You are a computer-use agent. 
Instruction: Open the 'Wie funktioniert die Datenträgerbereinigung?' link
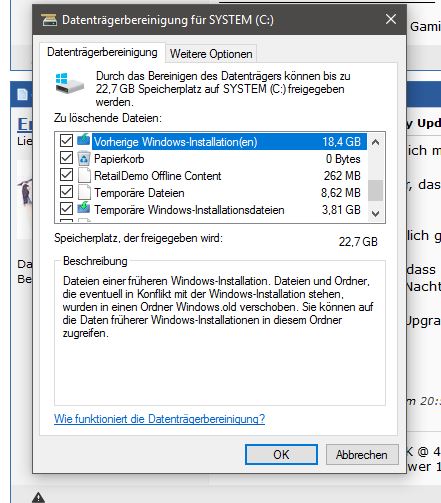[159, 419]
